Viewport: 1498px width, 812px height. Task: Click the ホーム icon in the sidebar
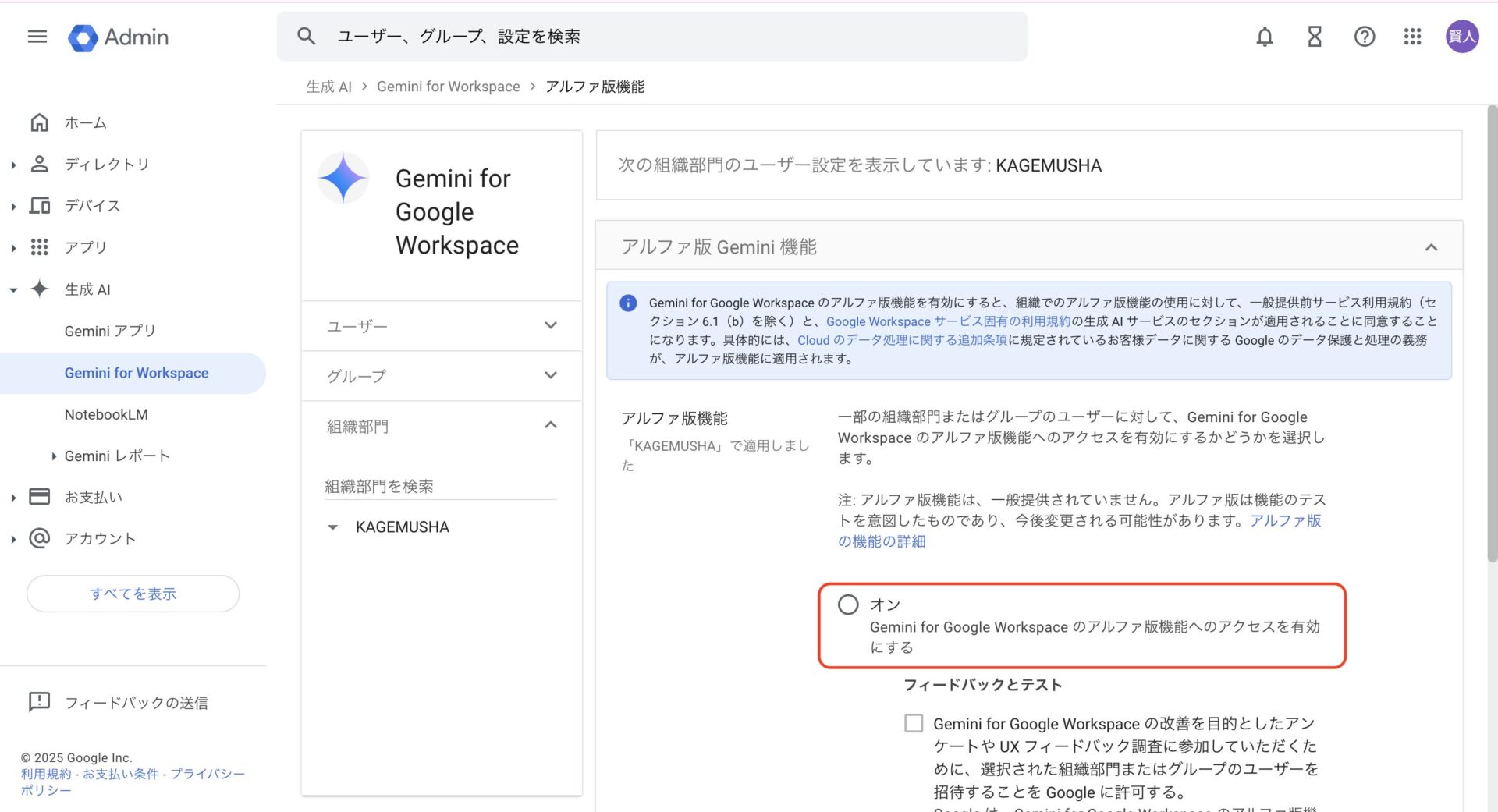39,122
